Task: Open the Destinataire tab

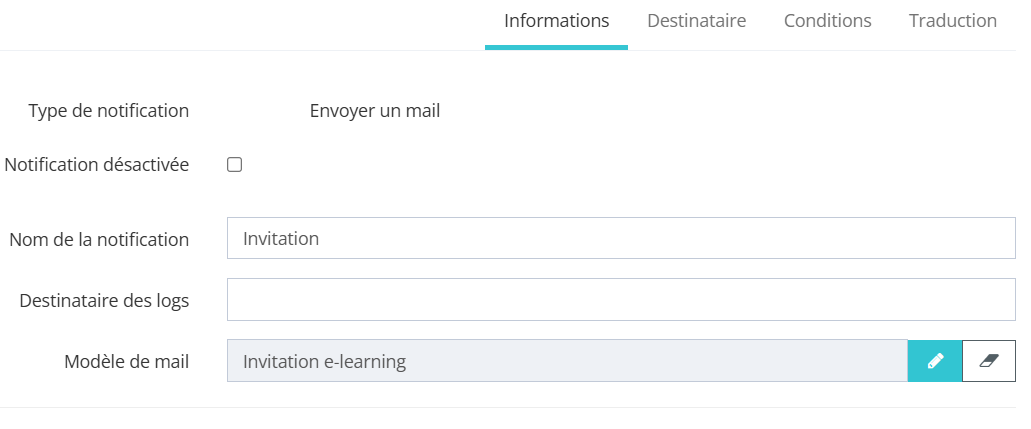Action: click(696, 21)
